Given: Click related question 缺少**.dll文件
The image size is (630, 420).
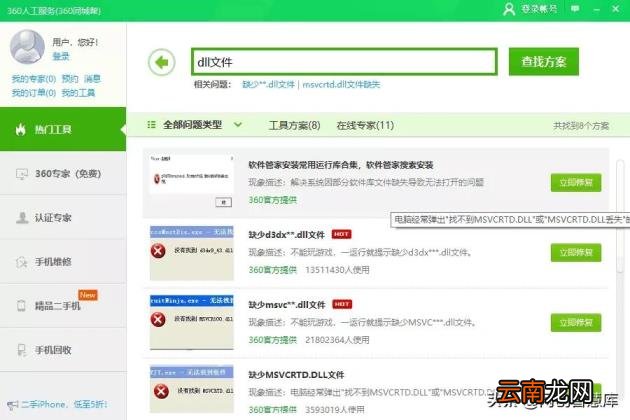Looking at the screenshot, I should point(268,84).
